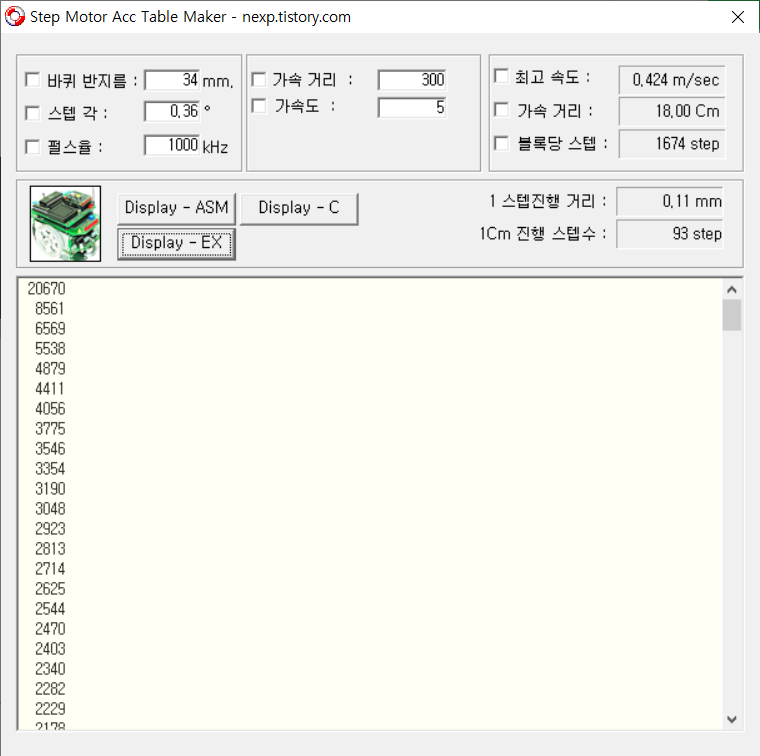Enable the 가속도 checkbox
760x756 pixels.
259,106
